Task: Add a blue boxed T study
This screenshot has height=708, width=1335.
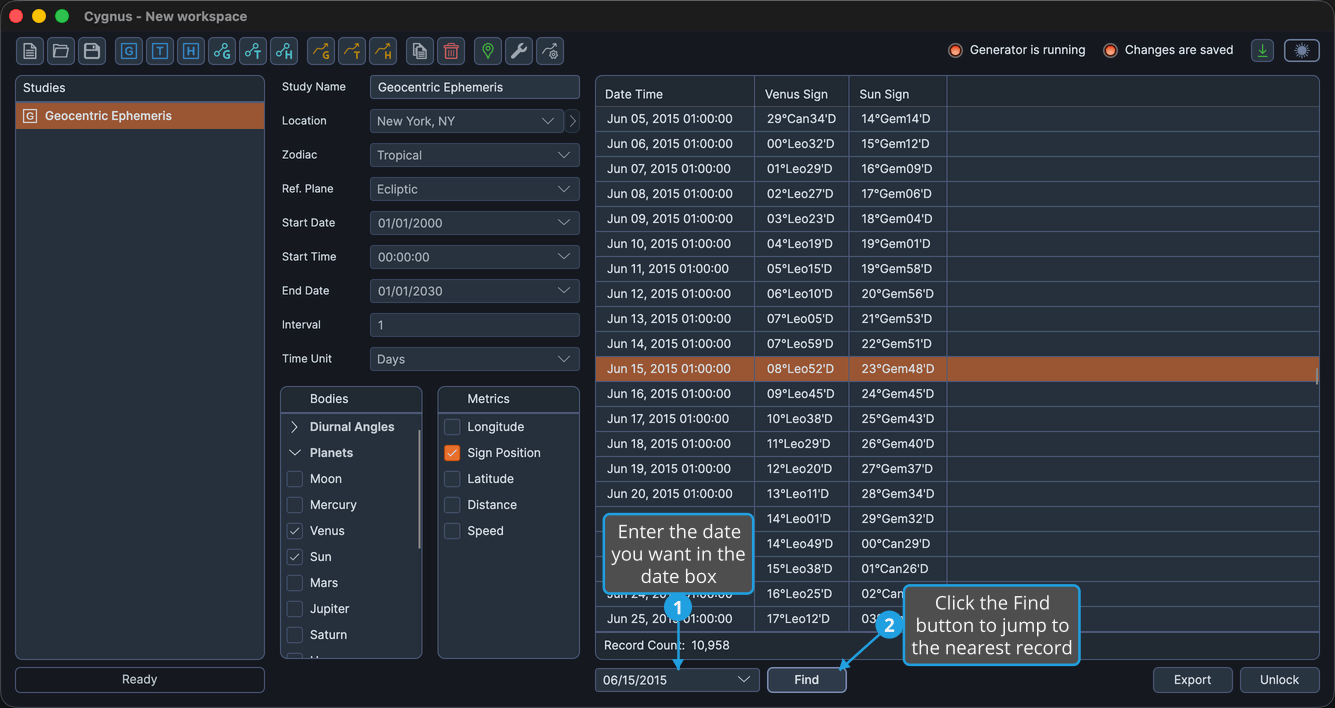Action: (x=160, y=50)
